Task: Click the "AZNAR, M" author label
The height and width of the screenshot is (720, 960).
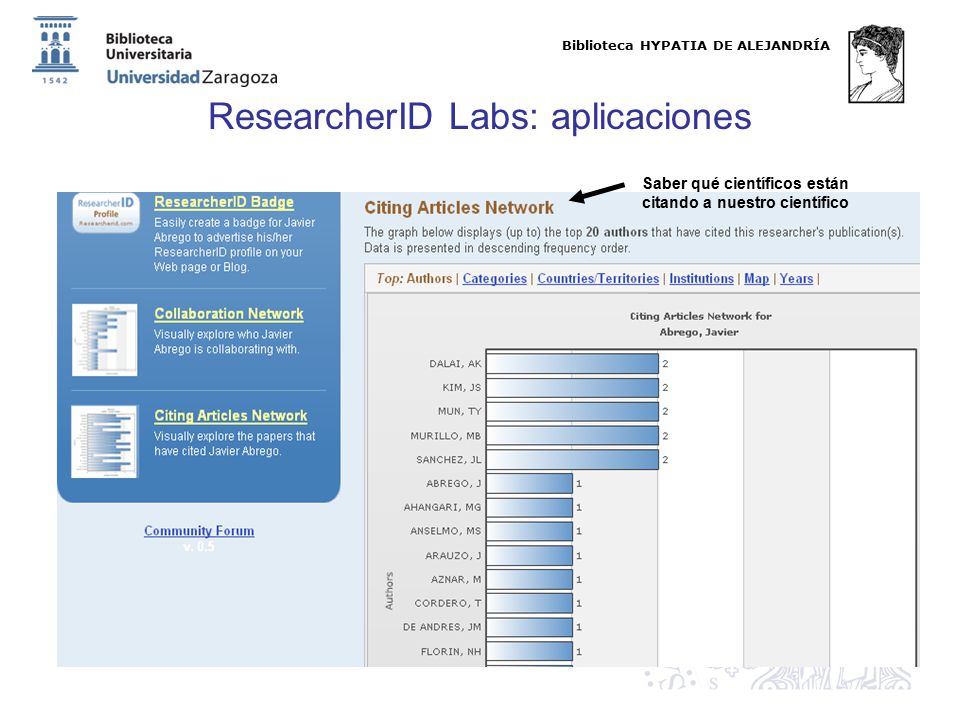Action: [456, 580]
